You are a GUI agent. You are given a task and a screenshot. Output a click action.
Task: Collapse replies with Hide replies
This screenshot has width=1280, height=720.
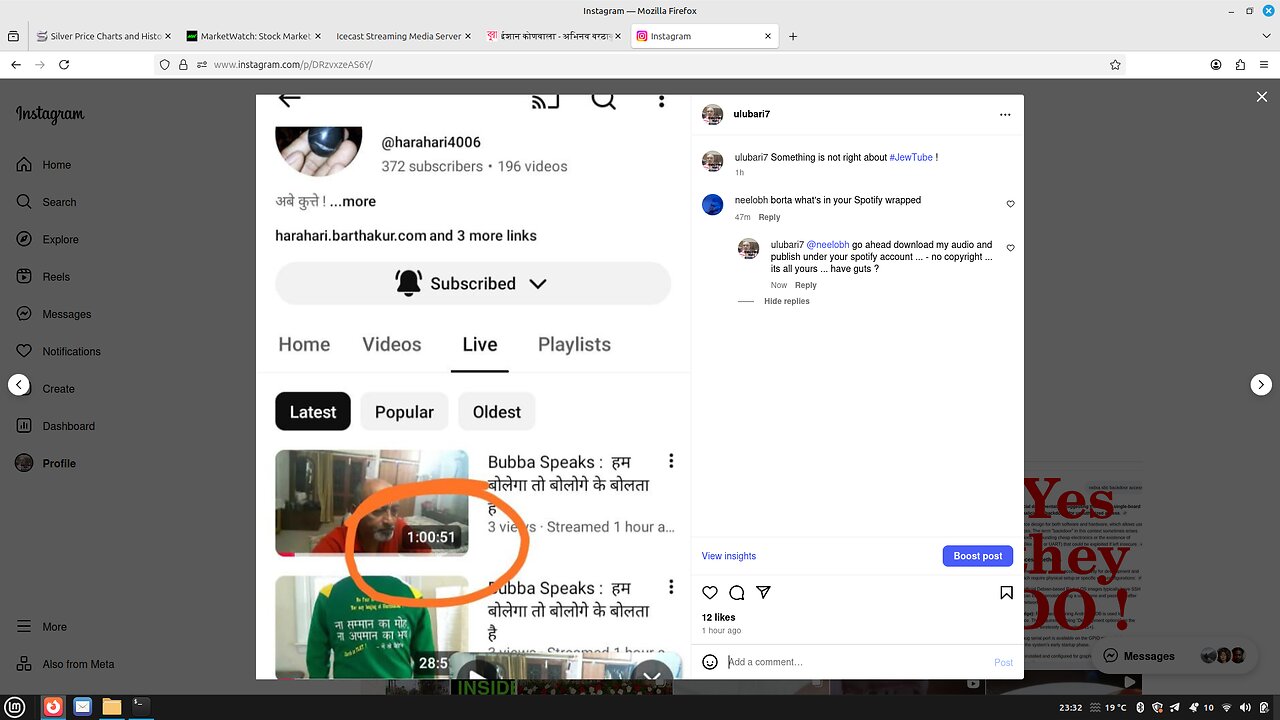(787, 301)
